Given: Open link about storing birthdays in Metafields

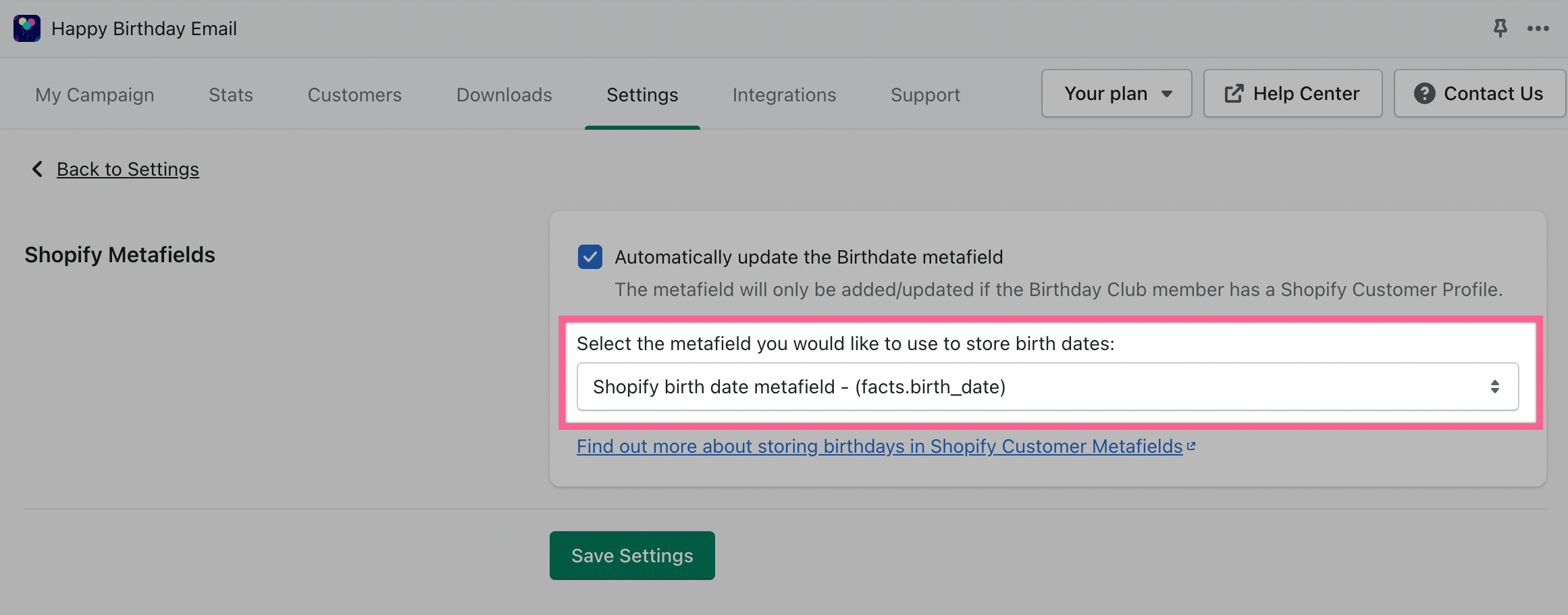Looking at the screenshot, I should 879,447.
